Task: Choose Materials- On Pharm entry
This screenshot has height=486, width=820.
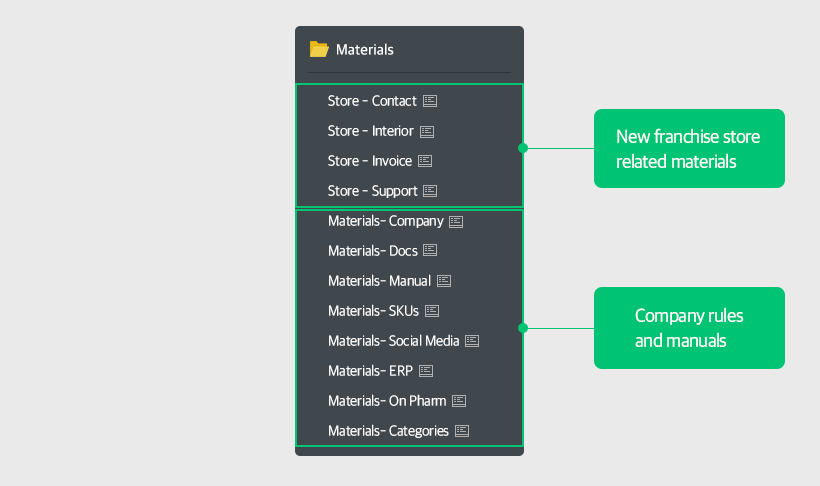Action: 387,401
